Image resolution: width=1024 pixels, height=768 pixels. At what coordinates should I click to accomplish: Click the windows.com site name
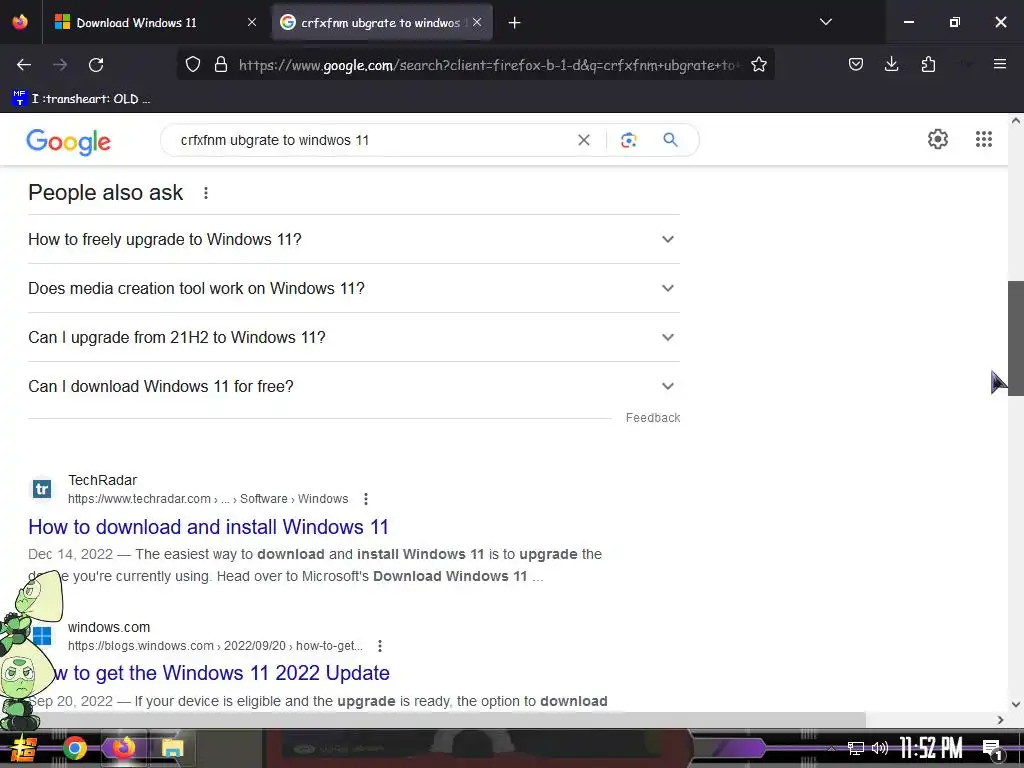click(x=109, y=627)
